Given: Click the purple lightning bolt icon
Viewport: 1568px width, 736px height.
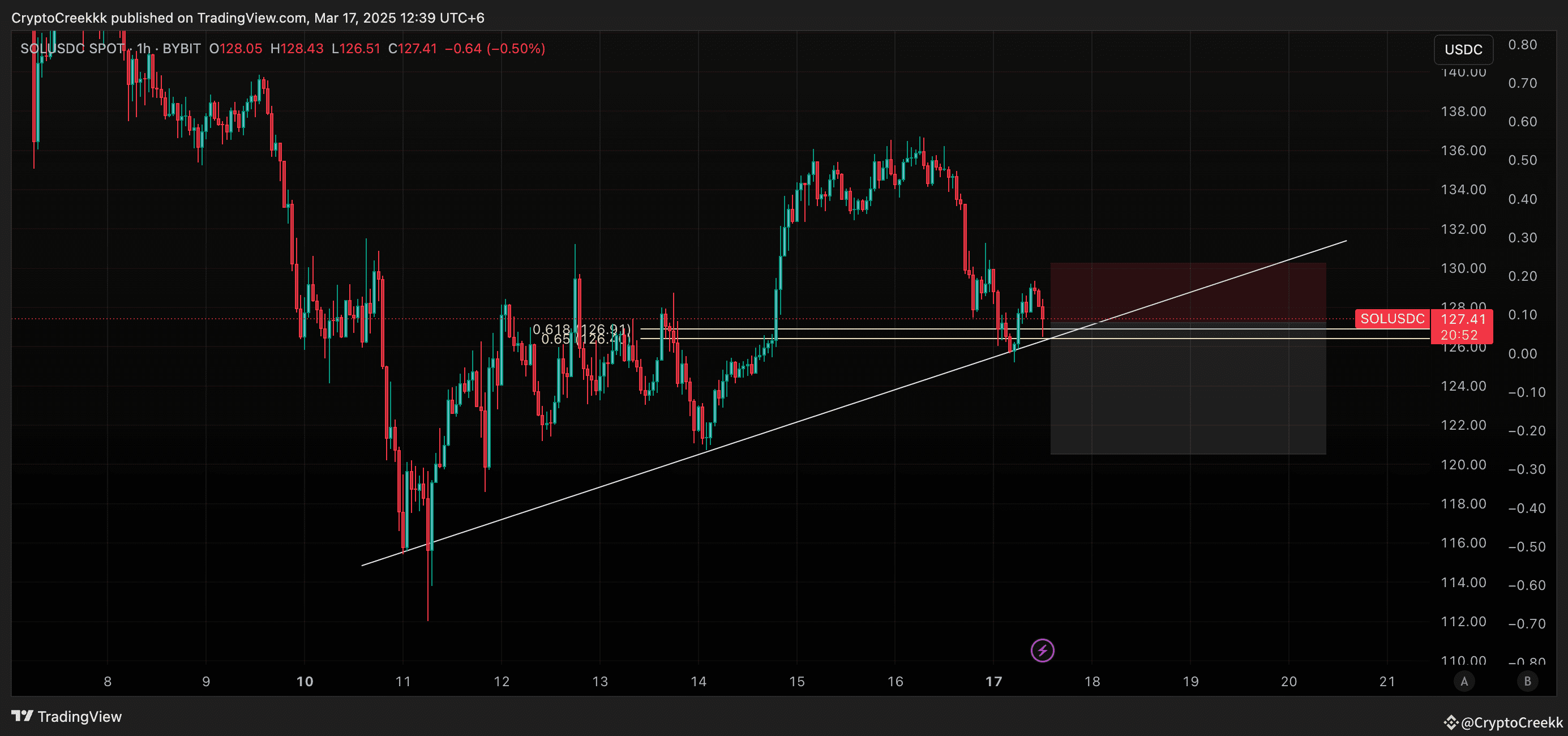Looking at the screenshot, I should [x=1042, y=650].
